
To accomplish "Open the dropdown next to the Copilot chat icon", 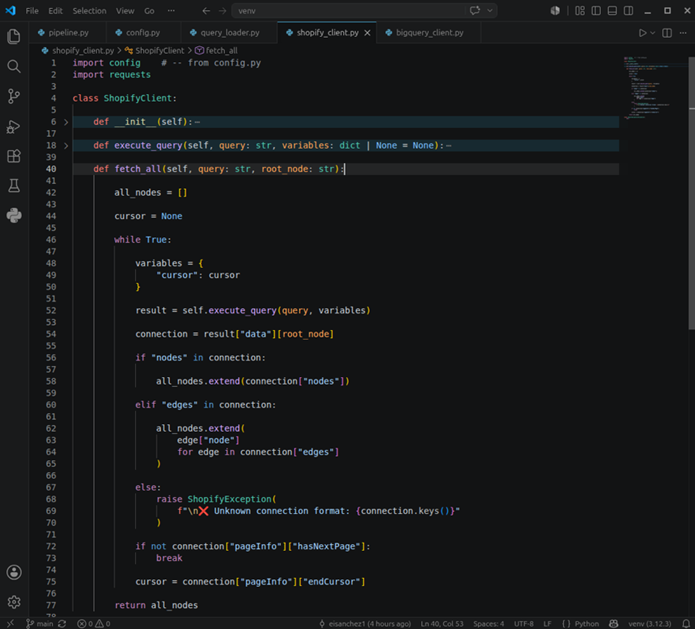I will pyautogui.click(x=490, y=11).
